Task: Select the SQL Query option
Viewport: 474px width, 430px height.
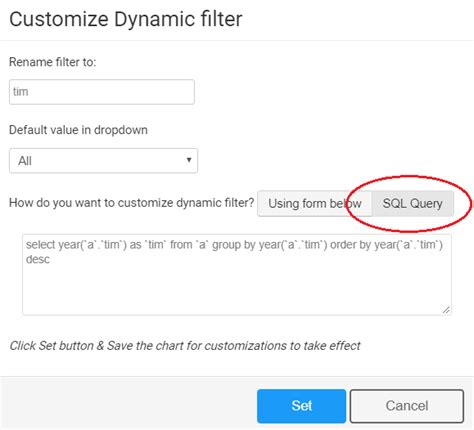Action: (x=413, y=203)
